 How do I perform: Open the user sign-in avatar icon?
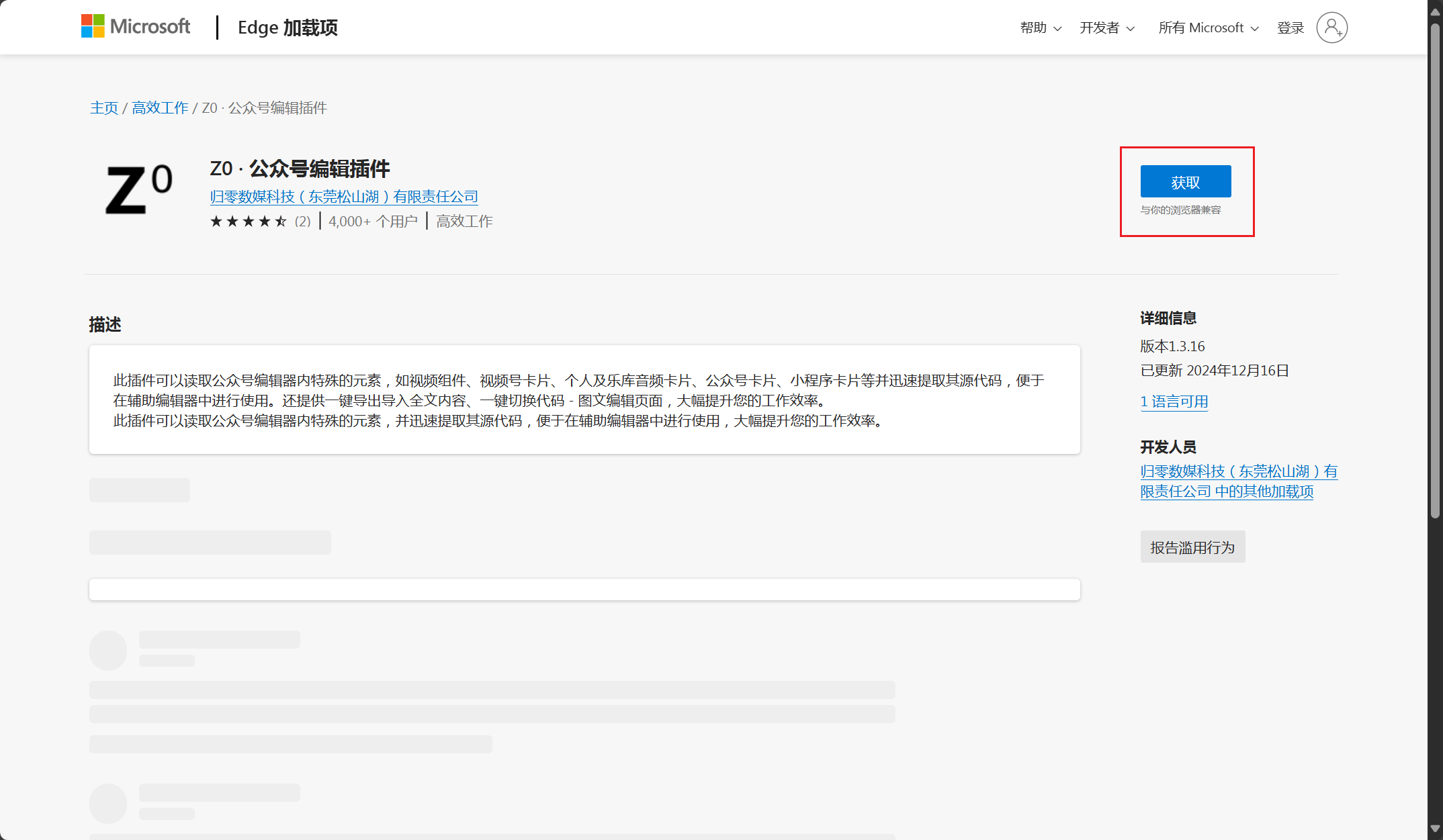point(1331,28)
